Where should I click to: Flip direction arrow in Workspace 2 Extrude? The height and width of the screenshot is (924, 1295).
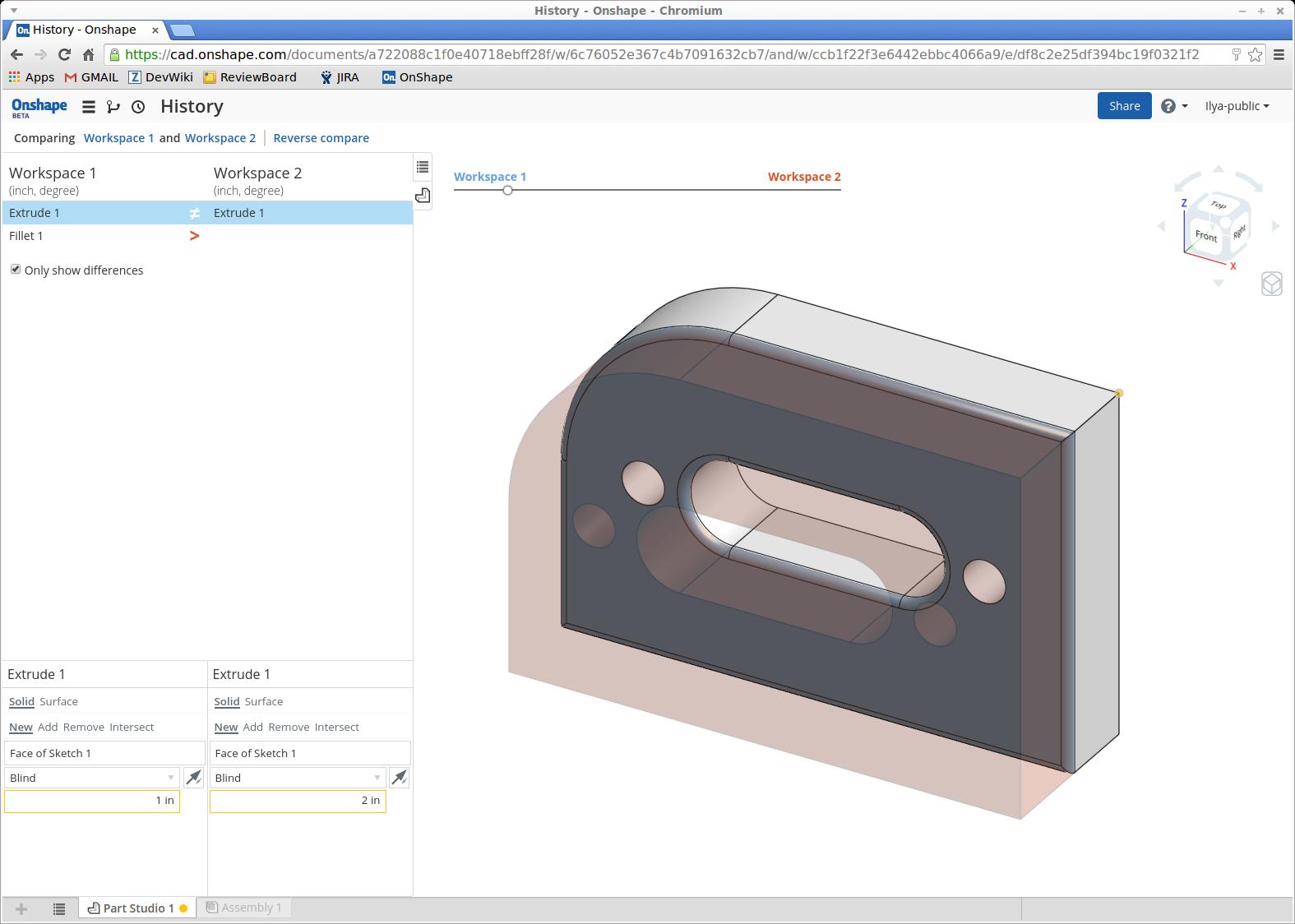click(399, 778)
